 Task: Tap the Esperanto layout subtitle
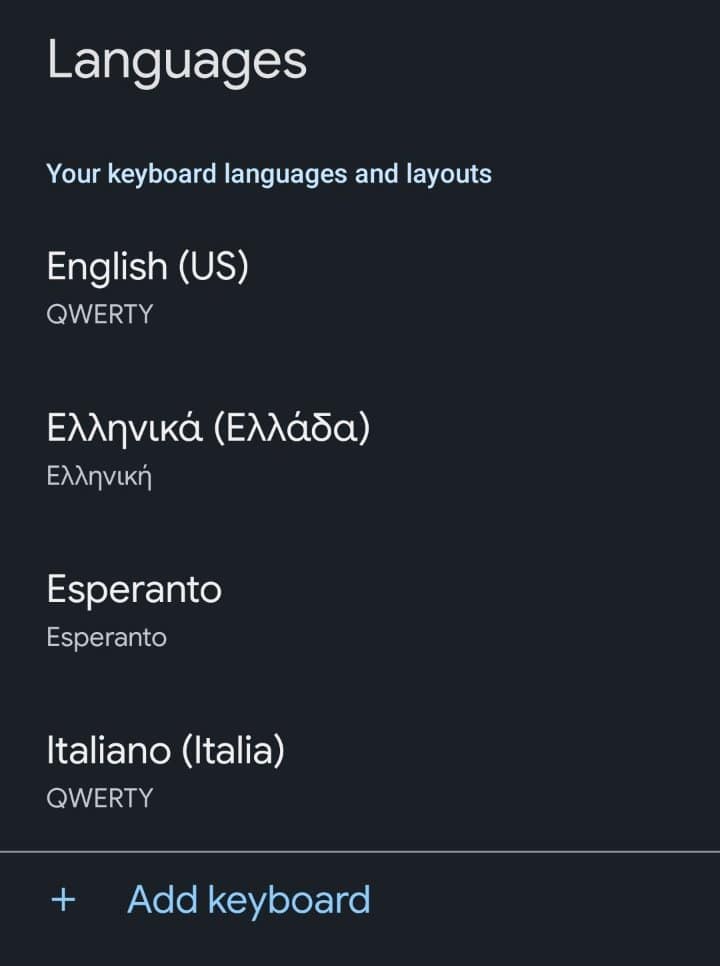[106, 637]
